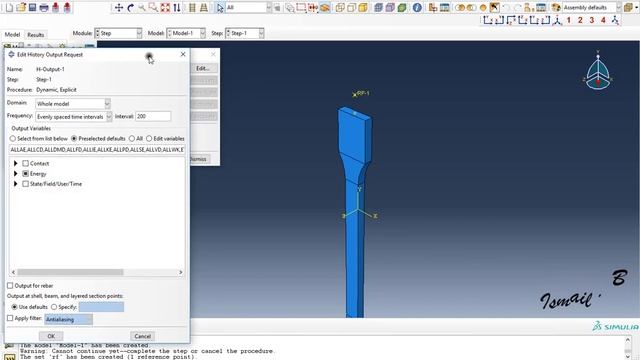Viewport: 640px width, 360px height.
Task: Click the message area vertical scrollbar
Action: point(628,347)
